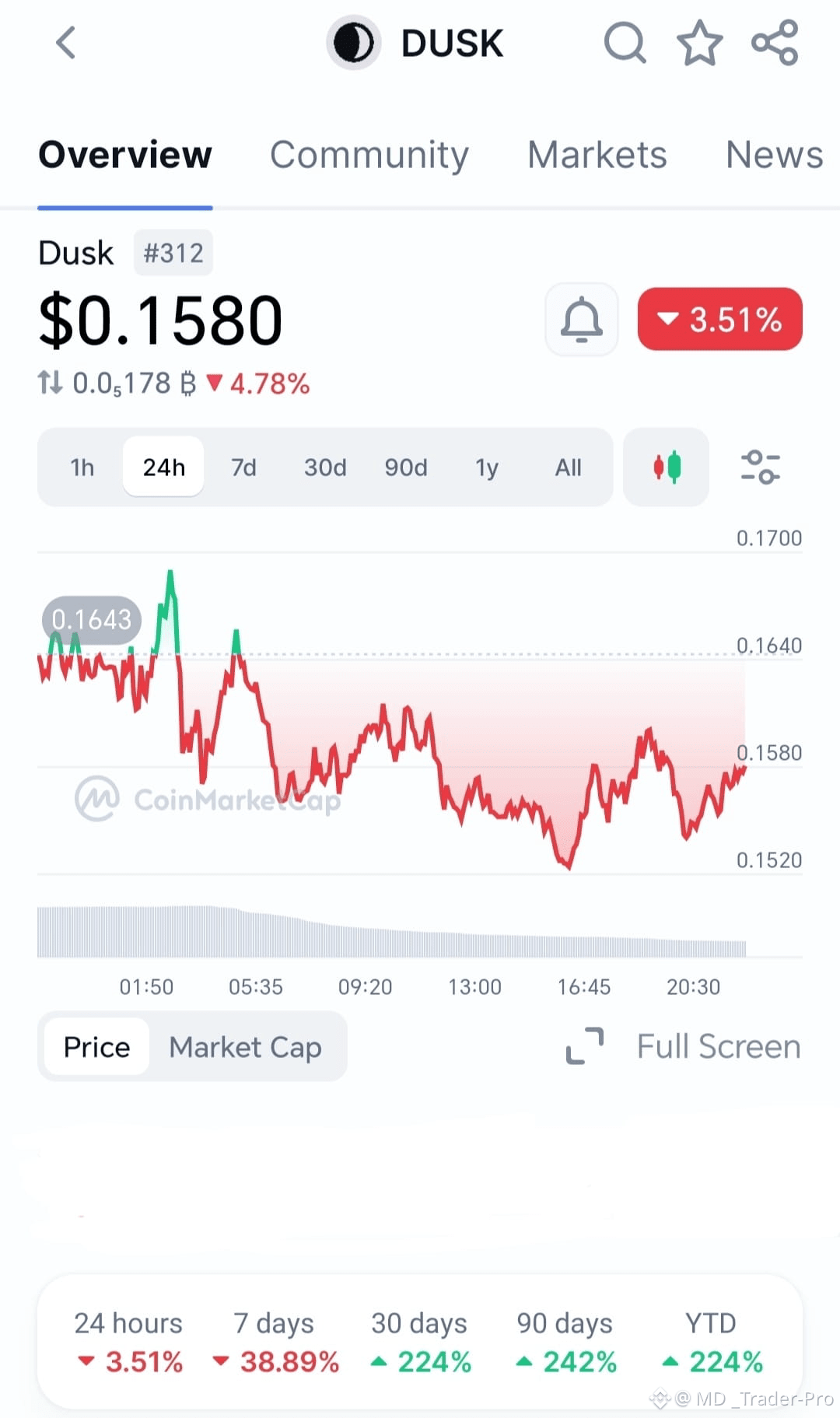Image resolution: width=840 pixels, height=1418 pixels.
Task: Add DUSK to watchlist with star icon
Action: point(699,43)
